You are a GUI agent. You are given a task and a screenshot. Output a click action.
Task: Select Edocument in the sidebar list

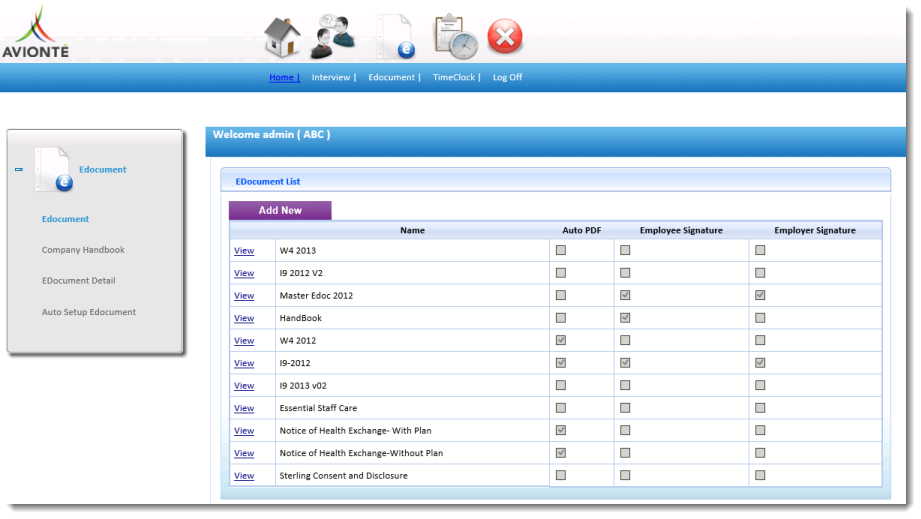(x=65, y=218)
